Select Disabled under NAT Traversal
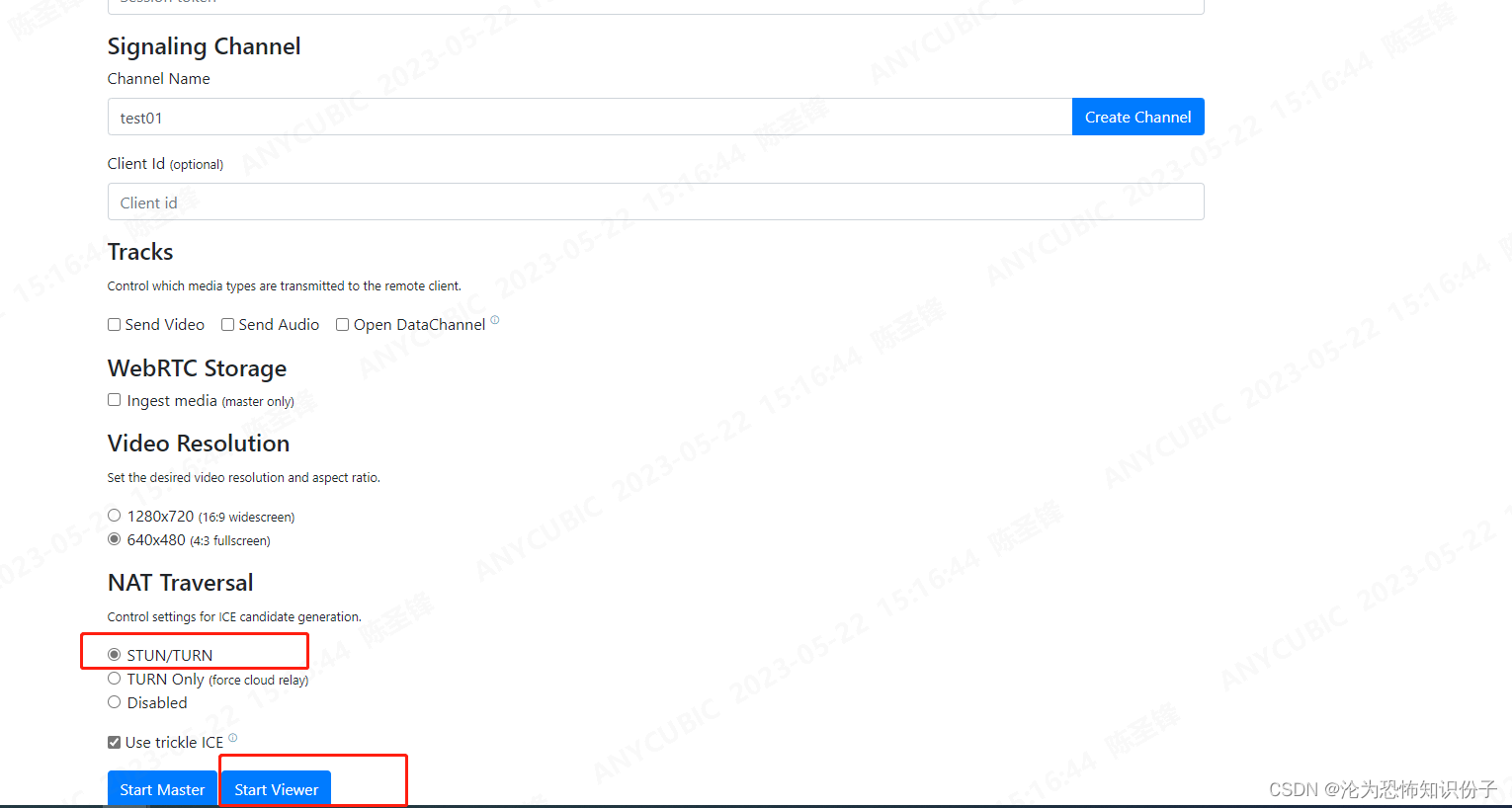 click(114, 701)
